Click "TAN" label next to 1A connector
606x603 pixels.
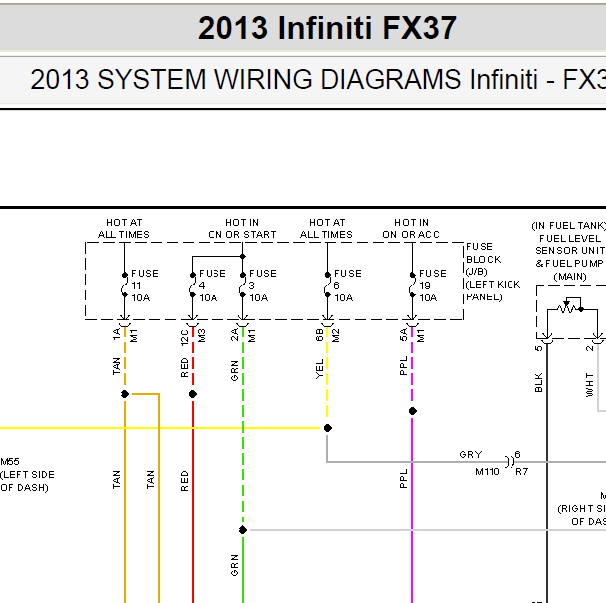pos(116,366)
